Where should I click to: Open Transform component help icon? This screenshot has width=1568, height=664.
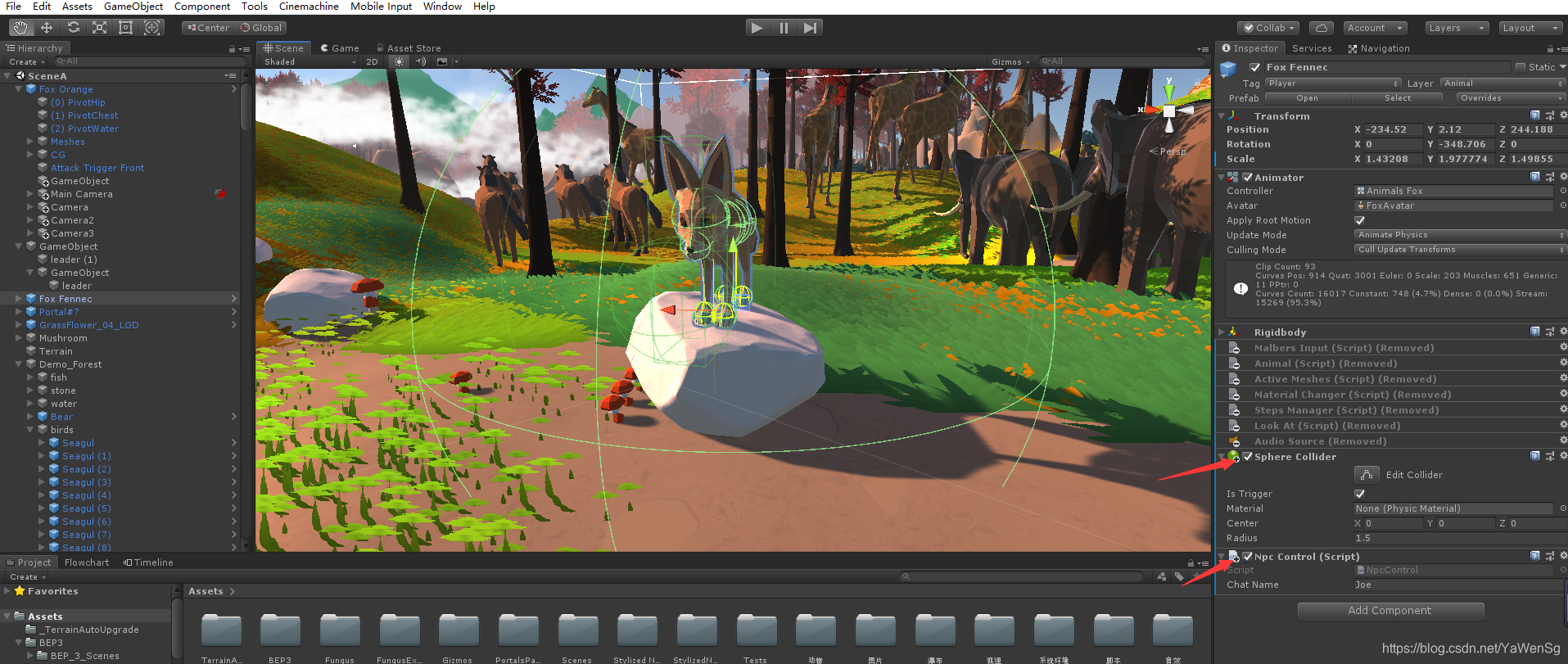click(1535, 116)
